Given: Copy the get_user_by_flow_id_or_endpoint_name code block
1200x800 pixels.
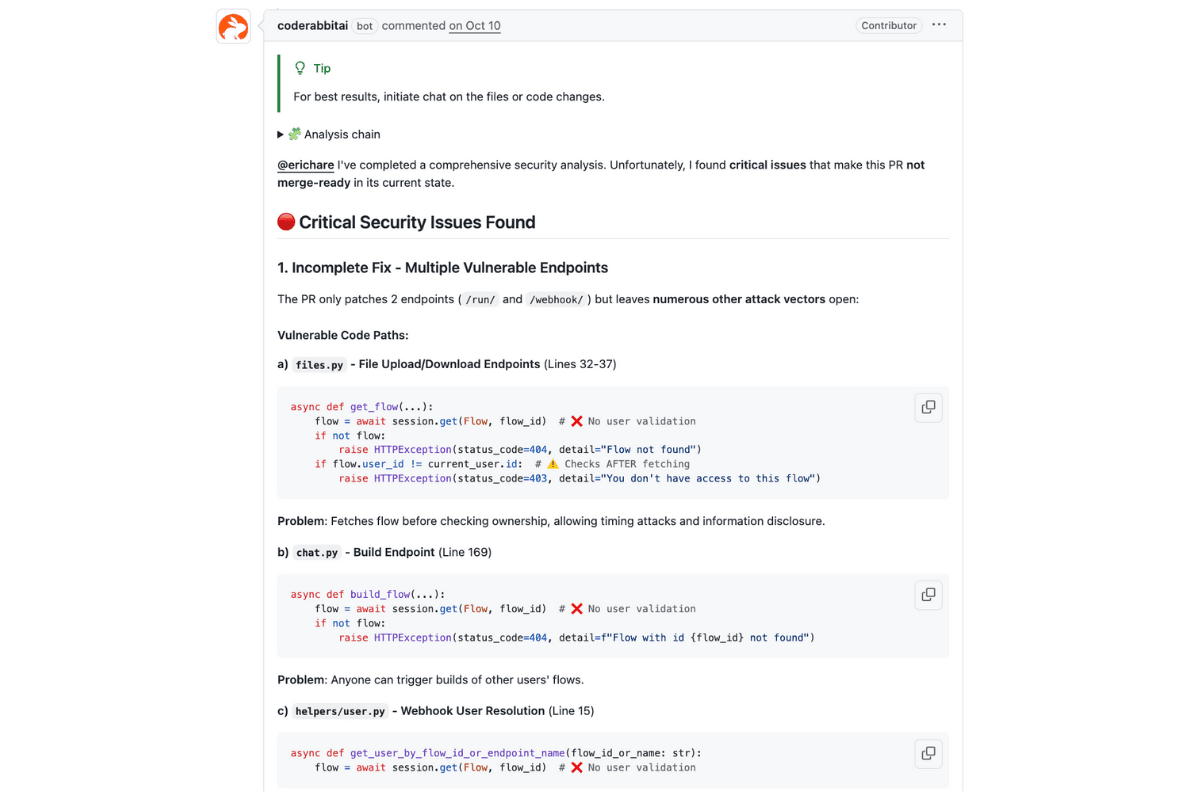Looking at the screenshot, I should tap(928, 753).
